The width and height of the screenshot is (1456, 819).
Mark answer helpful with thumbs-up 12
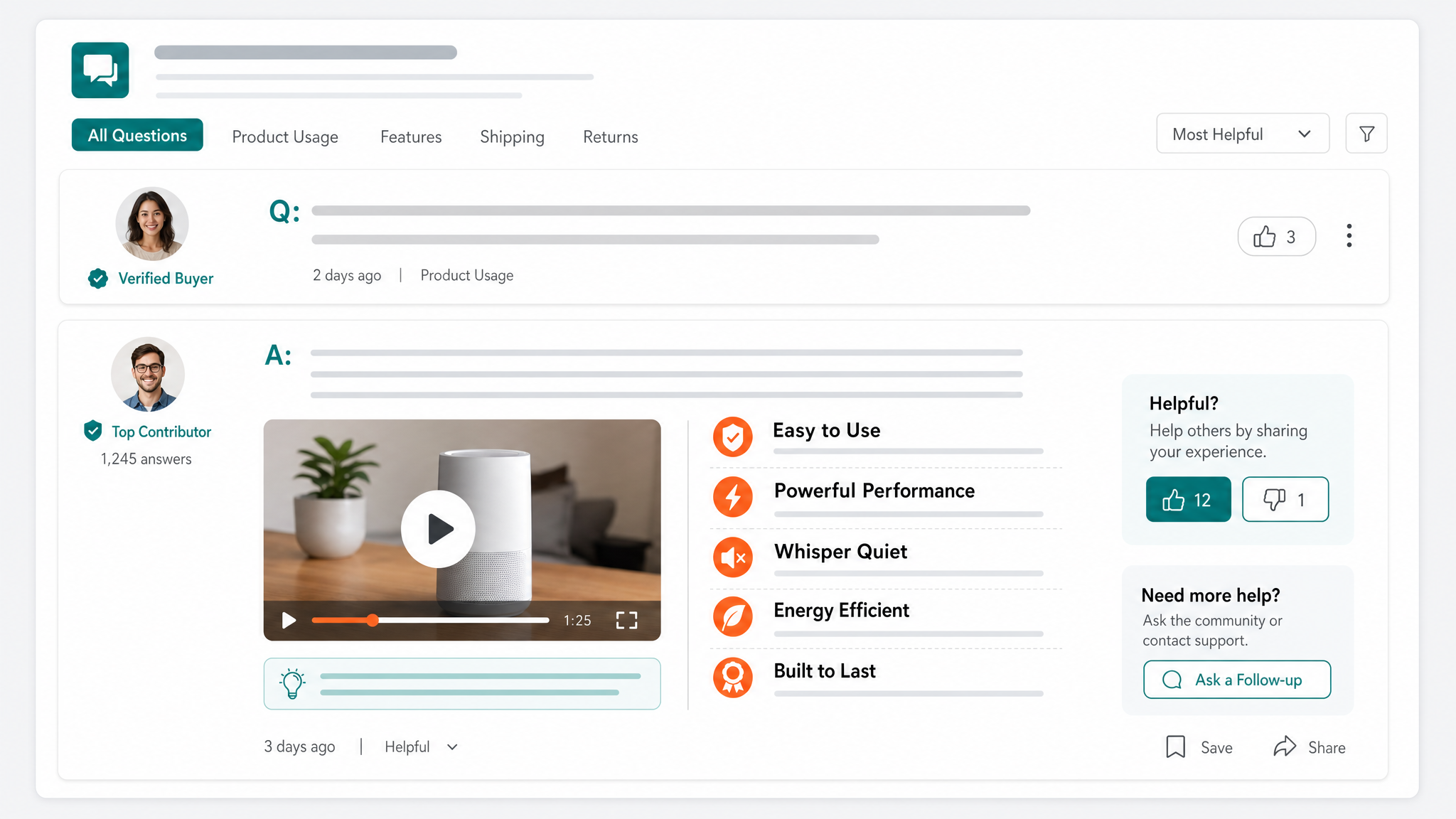pyautogui.click(x=1188, y=500)
